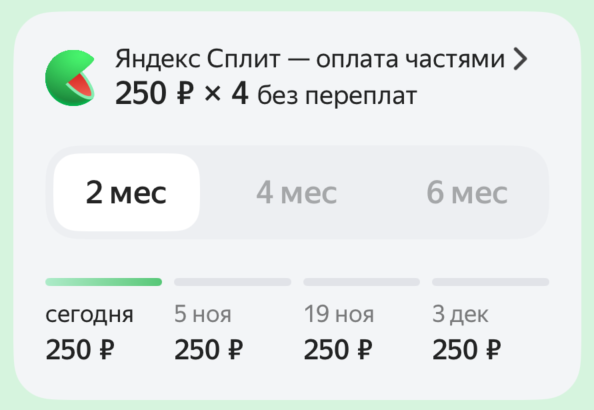This screenshot has width=594, height=410.
Task: Click the 250 ₽ × 4 installment summary
Action: 182,93
